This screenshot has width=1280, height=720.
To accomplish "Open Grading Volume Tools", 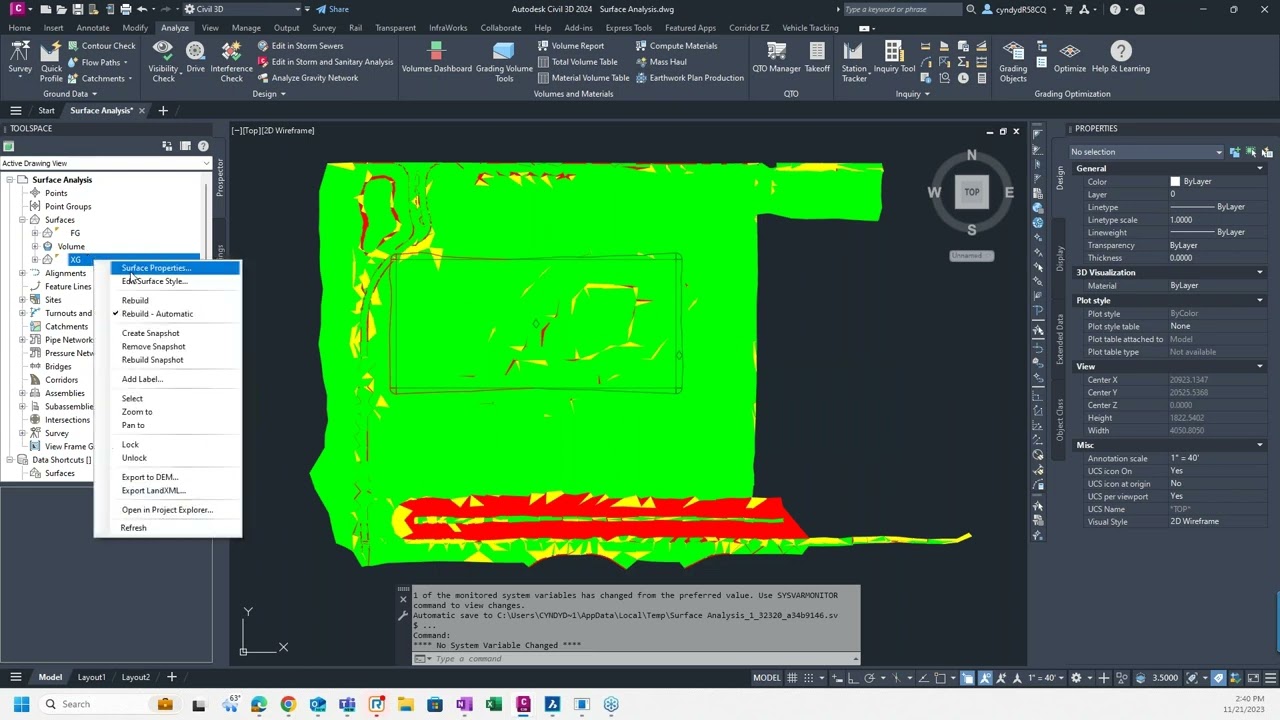I will (503, 61).
